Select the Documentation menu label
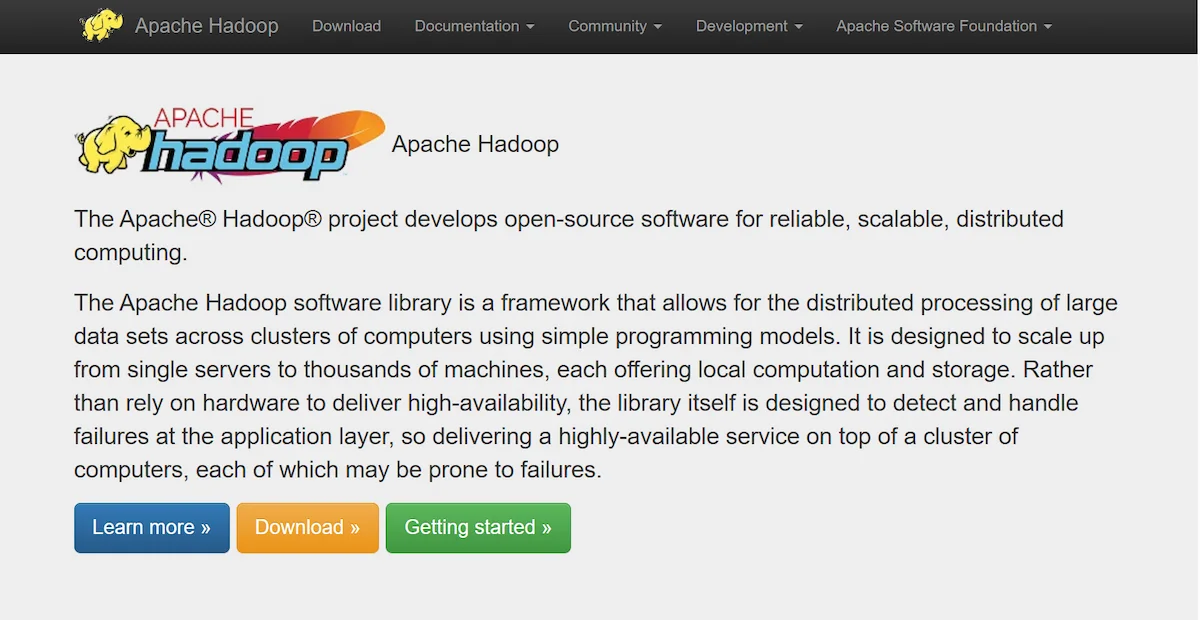This screenshot has width=1200, height=620. pyautogui.click(x=466, y=26)
